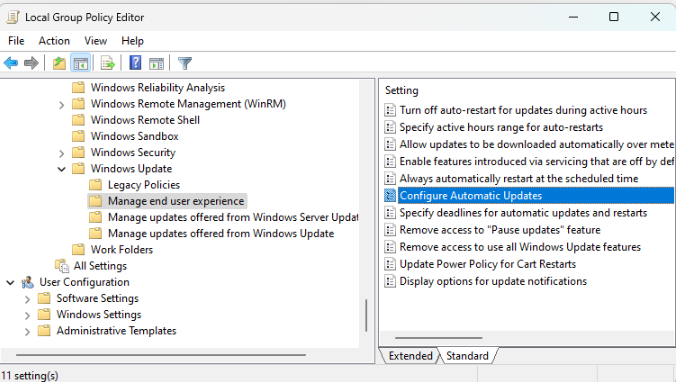
Task: Click the User Configuration icon
Action: (x=28, y=282)
